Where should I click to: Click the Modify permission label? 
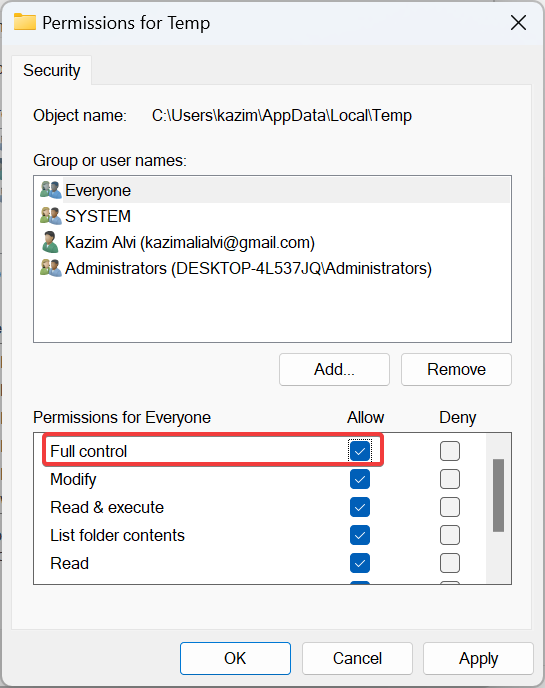click(73, 479)
